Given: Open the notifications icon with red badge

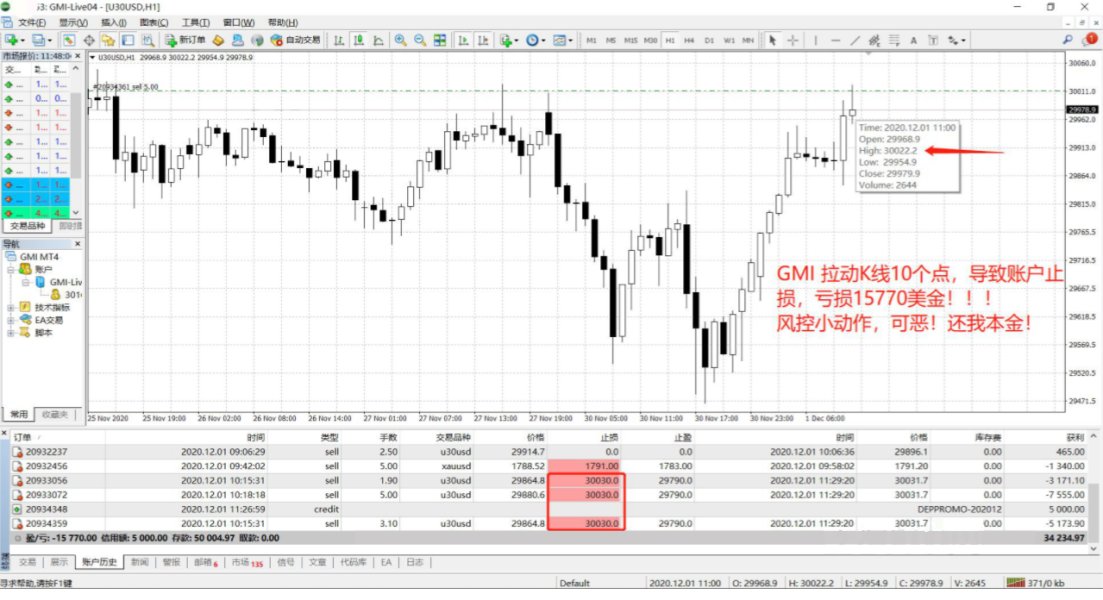Looking at the screenshot, I should point(1090,40).
